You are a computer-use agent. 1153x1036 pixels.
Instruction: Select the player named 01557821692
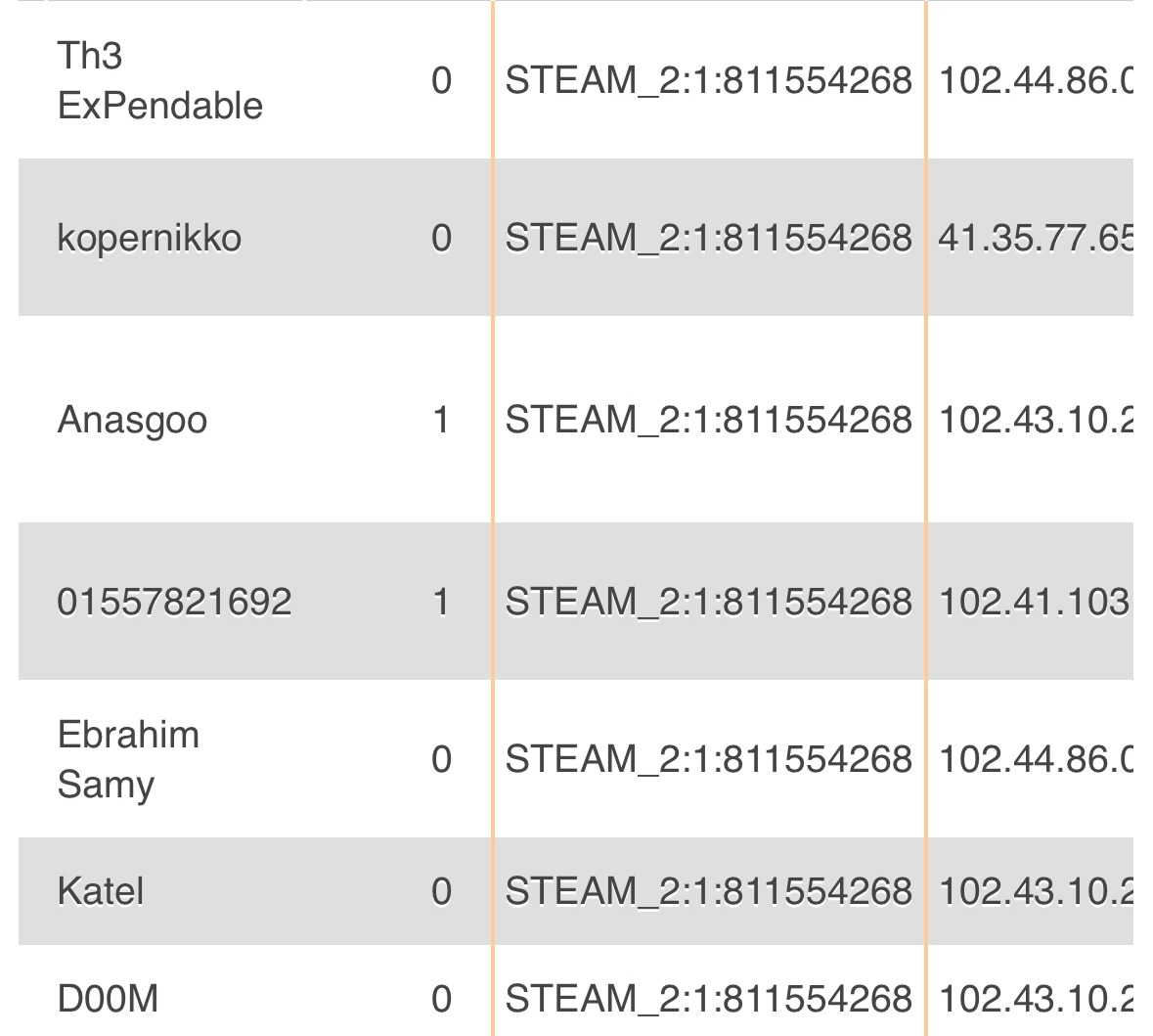175,601
